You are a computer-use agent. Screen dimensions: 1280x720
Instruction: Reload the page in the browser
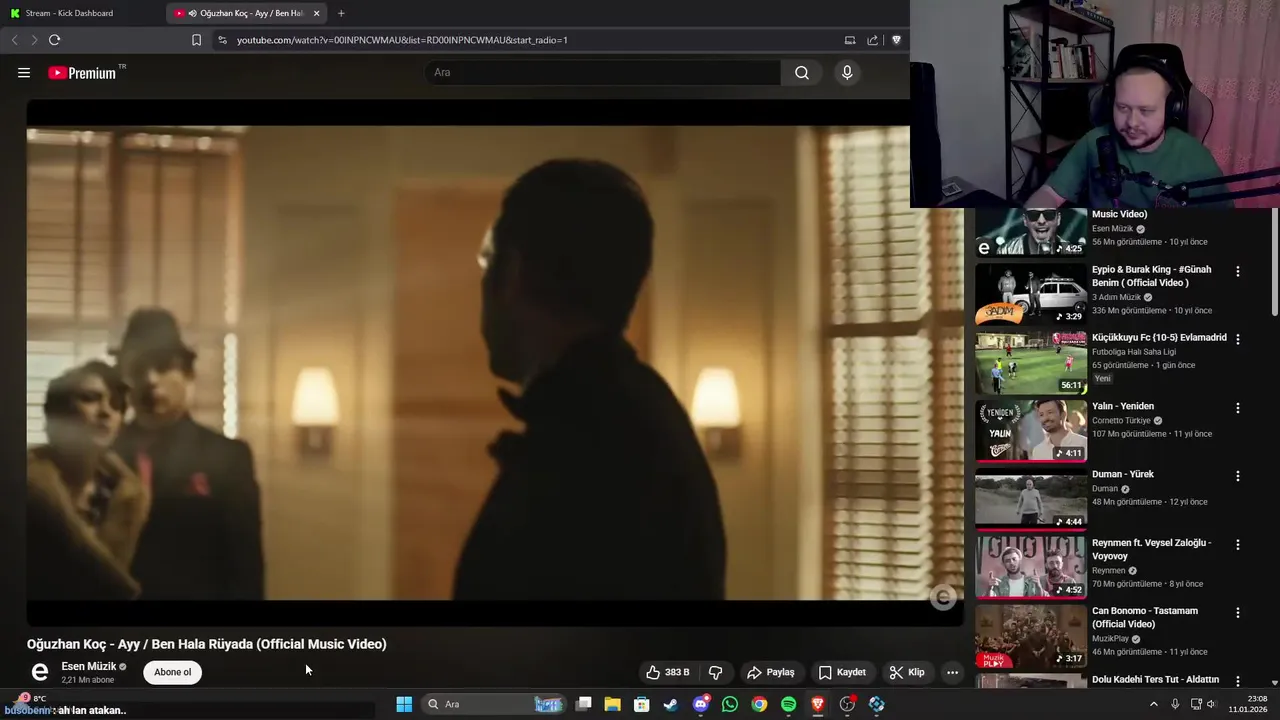[54, 40]
